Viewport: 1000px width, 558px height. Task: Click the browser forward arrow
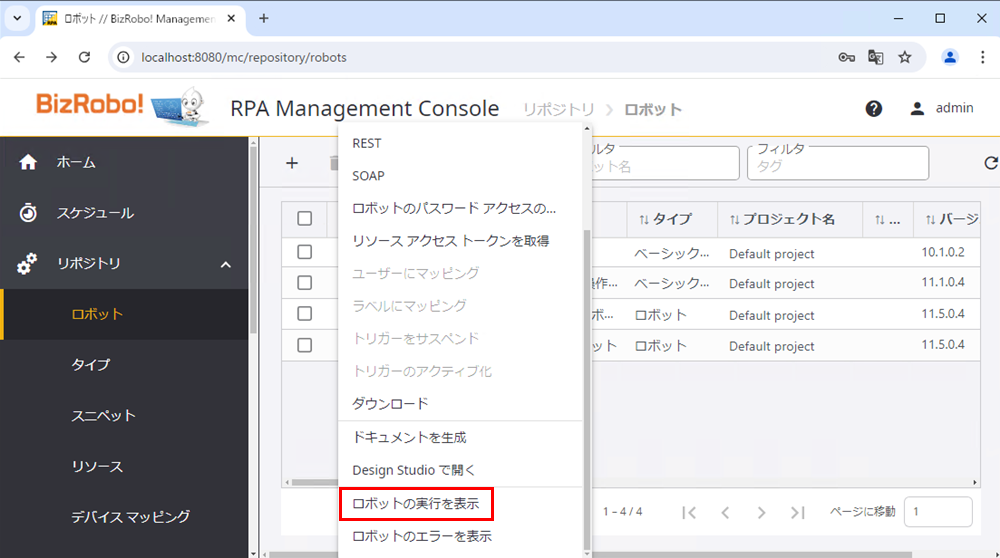pyautogui.click(x=52, y=57)
